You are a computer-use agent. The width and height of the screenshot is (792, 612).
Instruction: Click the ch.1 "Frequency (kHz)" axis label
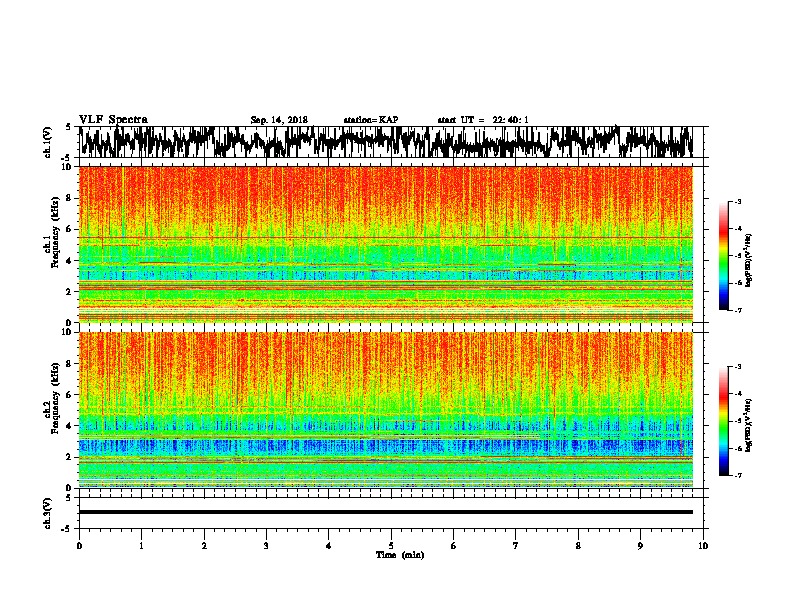[56, 233]
